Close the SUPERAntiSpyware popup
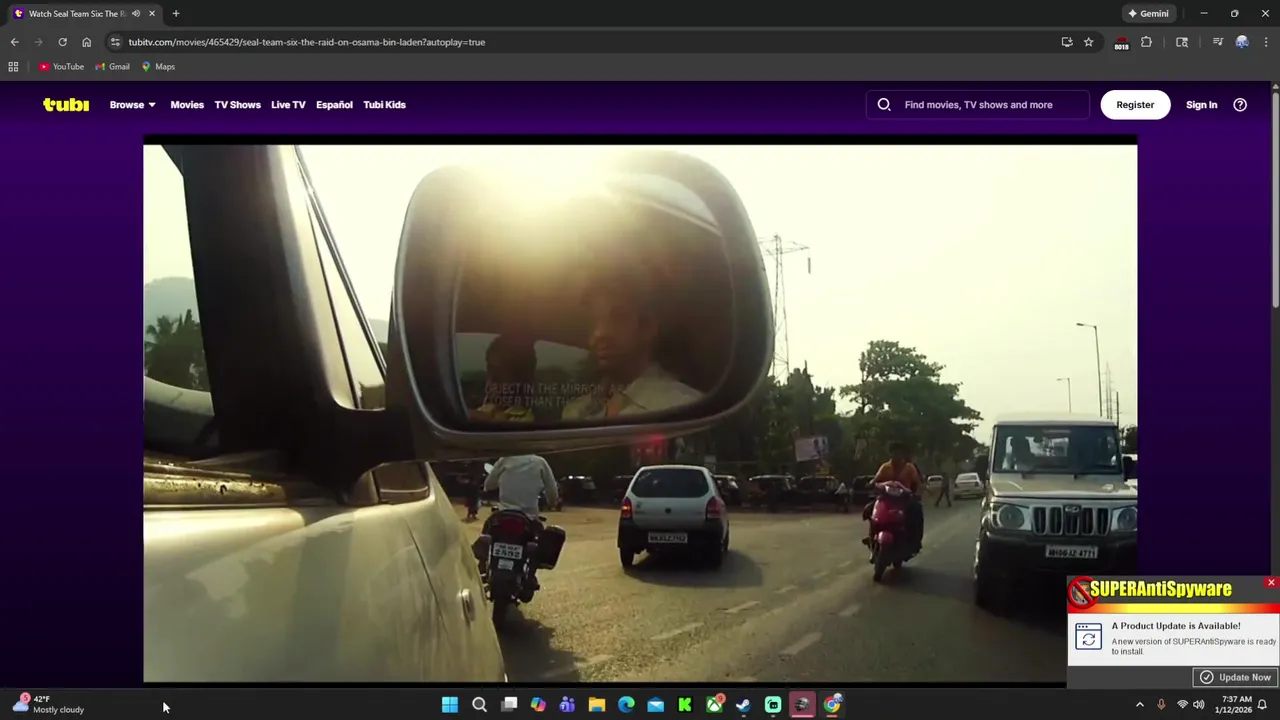The width and height of the screenshot is (1280, 720). tap(1271, 582)
